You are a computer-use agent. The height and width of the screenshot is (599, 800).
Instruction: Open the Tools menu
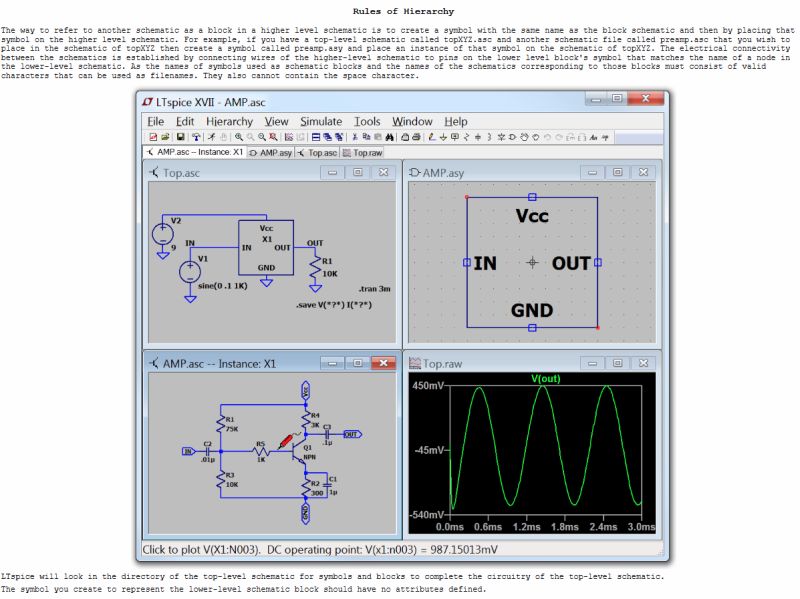pyautogui.click(x=367, y=121)
